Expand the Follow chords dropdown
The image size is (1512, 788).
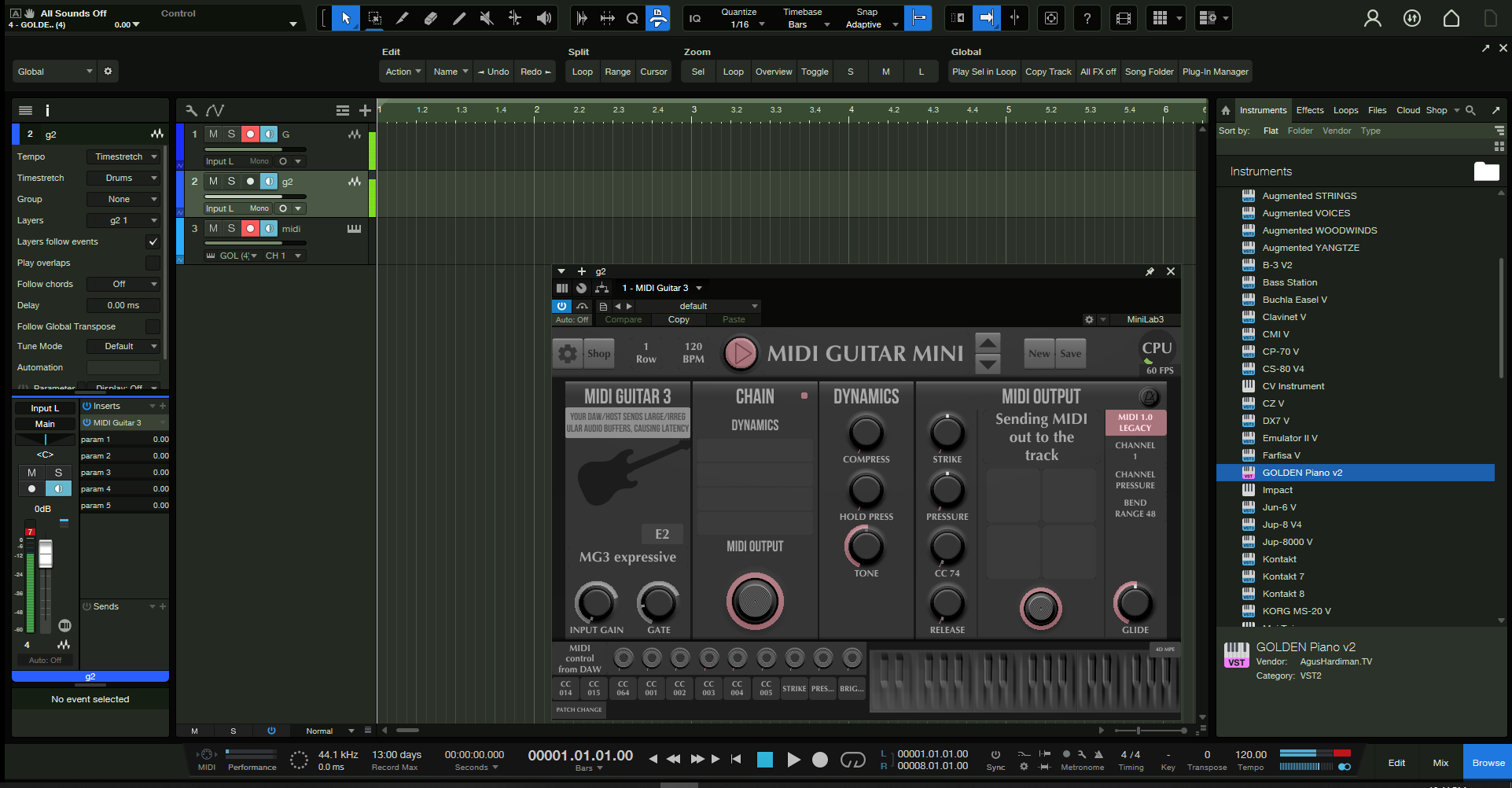pyautogui.click(x=123, y=284)
